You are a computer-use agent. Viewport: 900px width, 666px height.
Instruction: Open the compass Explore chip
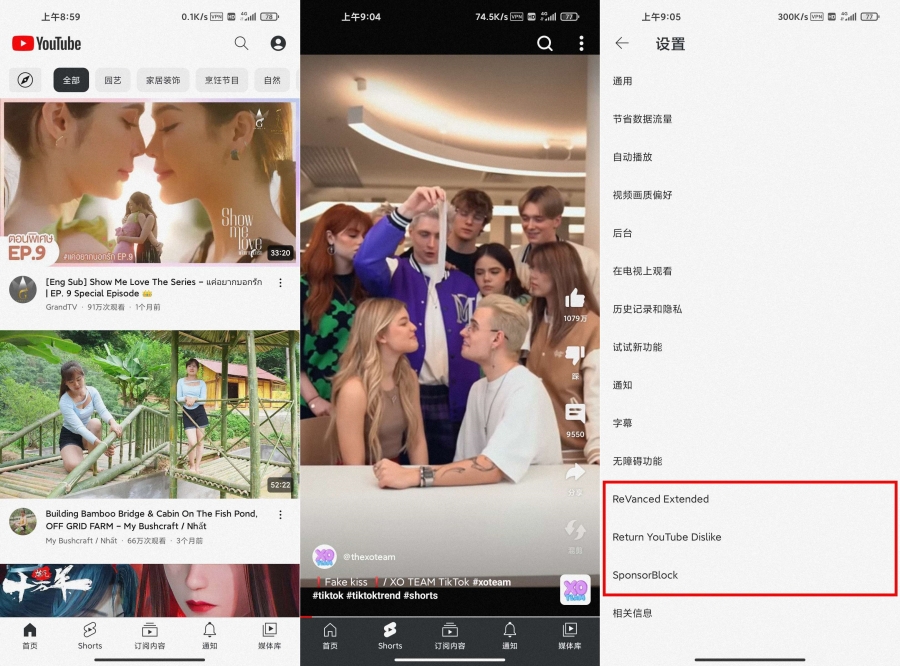click(x=24, y=80)
